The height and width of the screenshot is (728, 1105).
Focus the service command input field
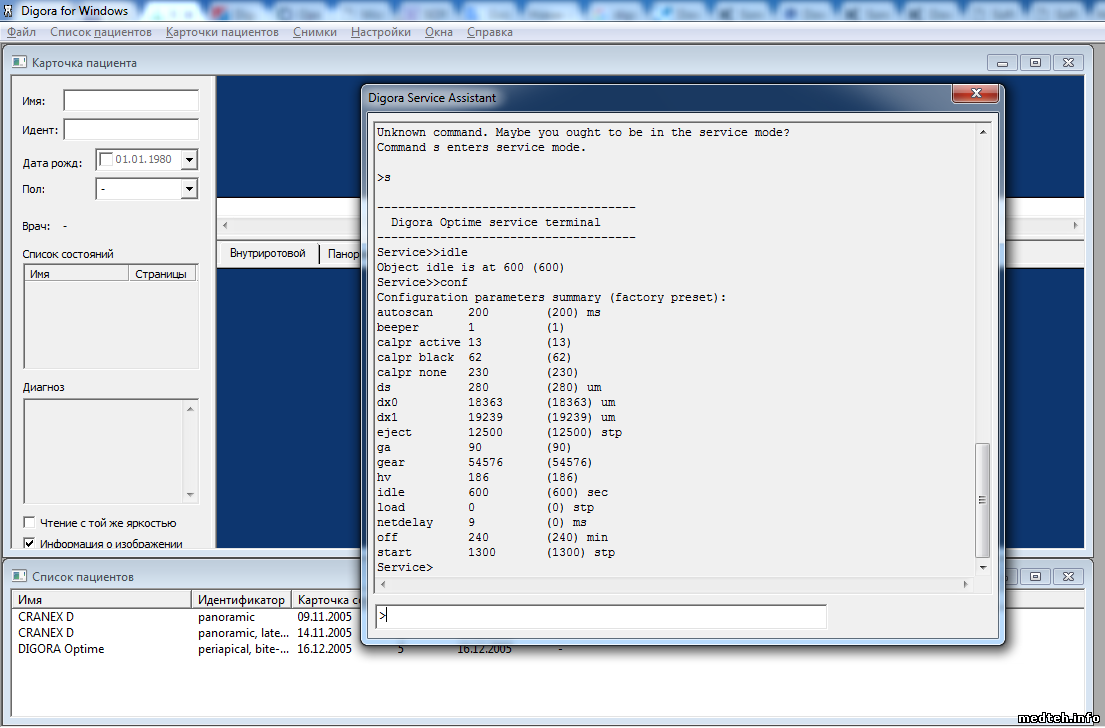click(600, 616)
